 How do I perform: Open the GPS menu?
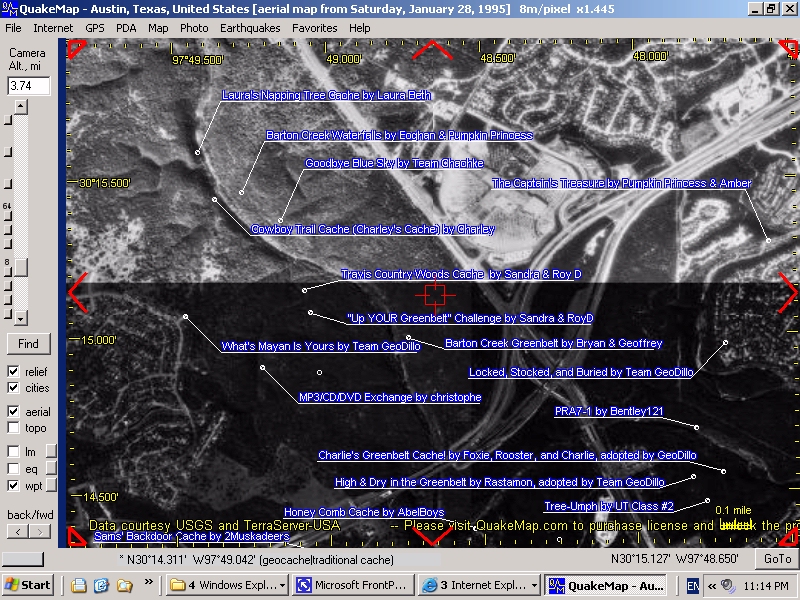[95, 28]
